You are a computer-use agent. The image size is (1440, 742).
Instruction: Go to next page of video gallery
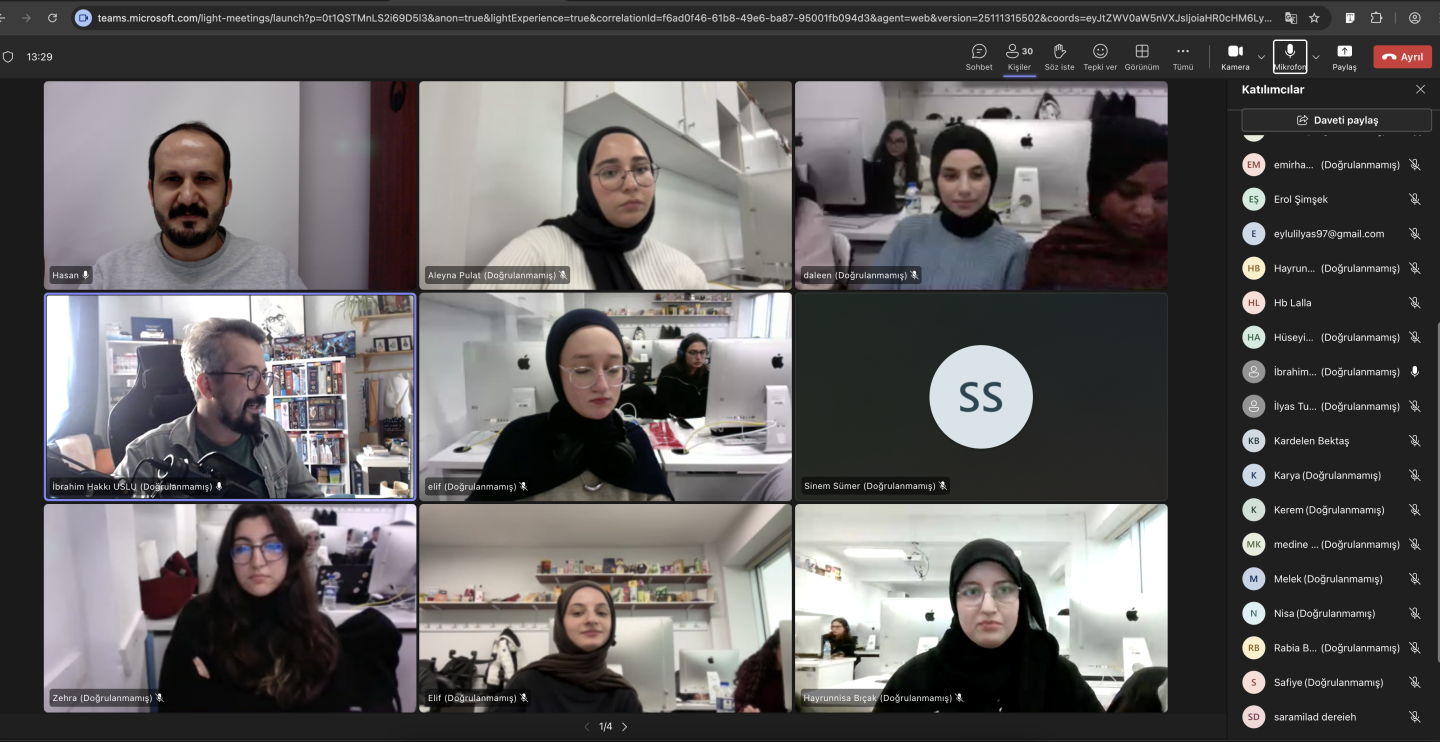[625, 727]
